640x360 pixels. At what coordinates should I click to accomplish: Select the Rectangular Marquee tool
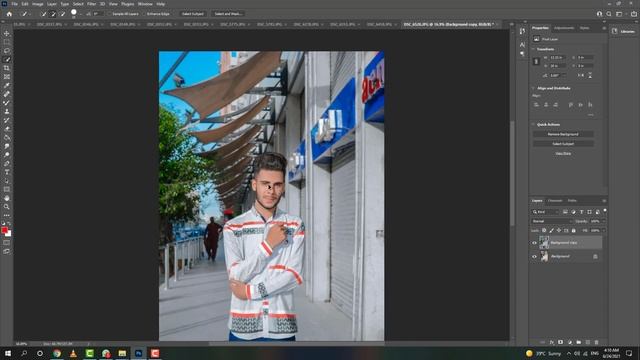pos(7,42)
